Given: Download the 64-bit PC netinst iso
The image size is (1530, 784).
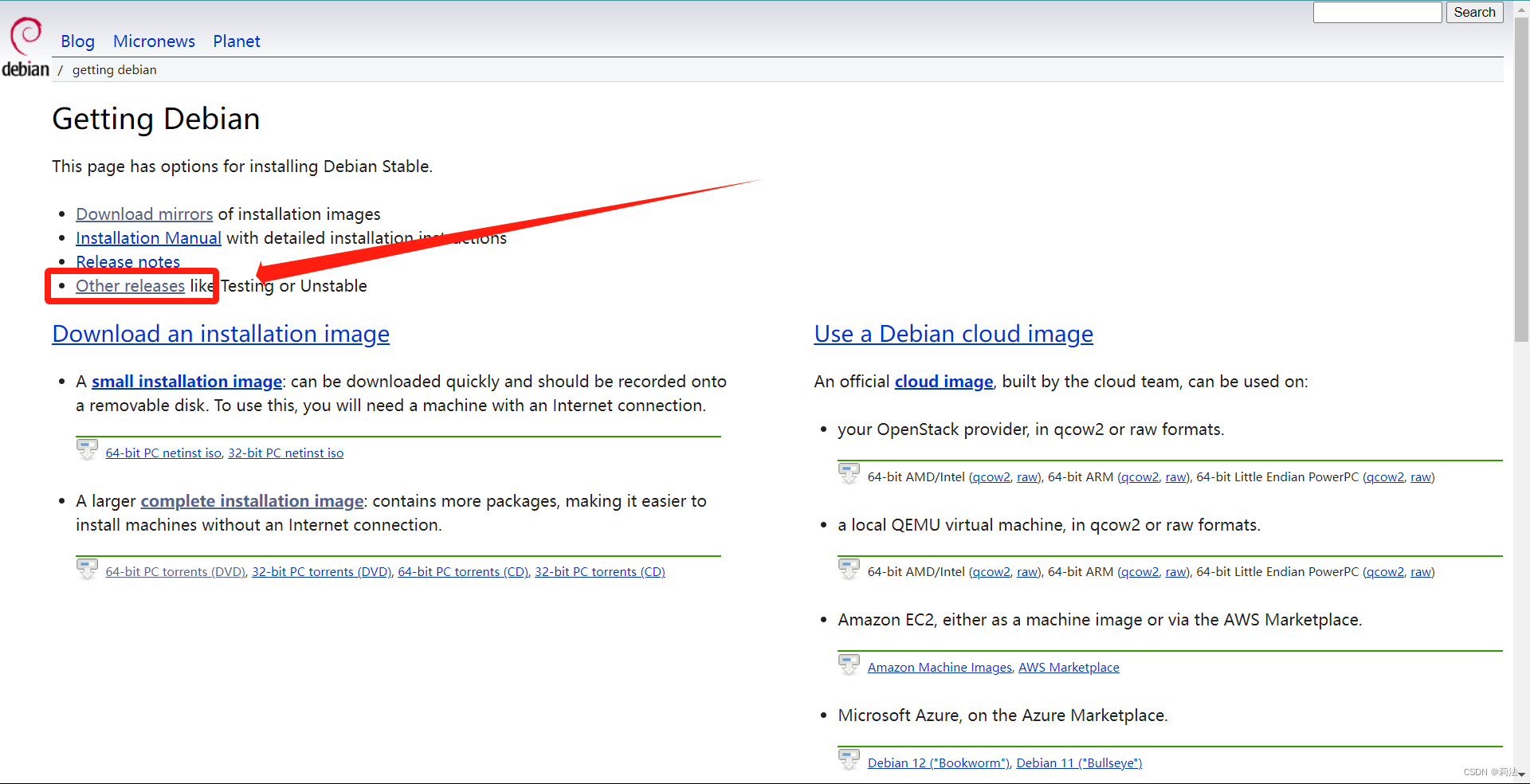Looking at the screenshot, I should click(163, 453).
